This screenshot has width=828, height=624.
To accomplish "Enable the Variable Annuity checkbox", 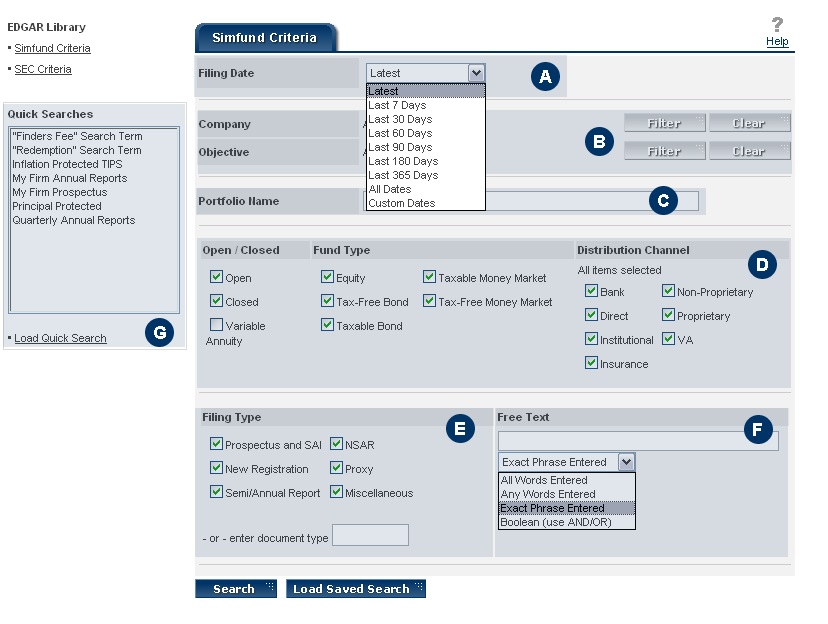I will 216,325.
